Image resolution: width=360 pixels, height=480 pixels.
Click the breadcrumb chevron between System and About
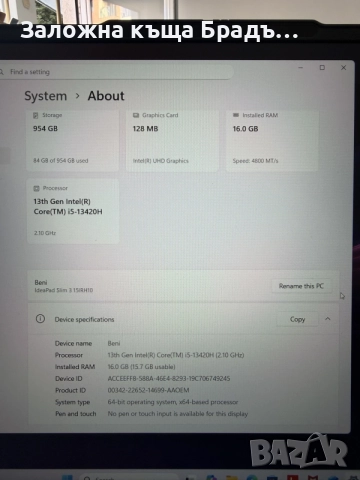pos(78,96)
